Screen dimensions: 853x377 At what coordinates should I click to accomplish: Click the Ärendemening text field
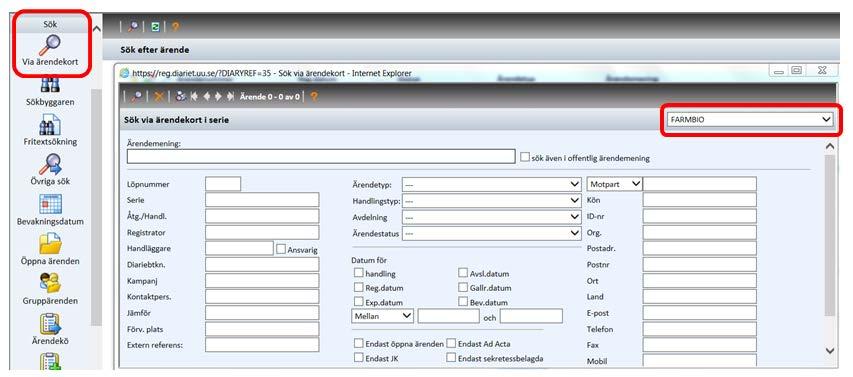pos(321,157)
